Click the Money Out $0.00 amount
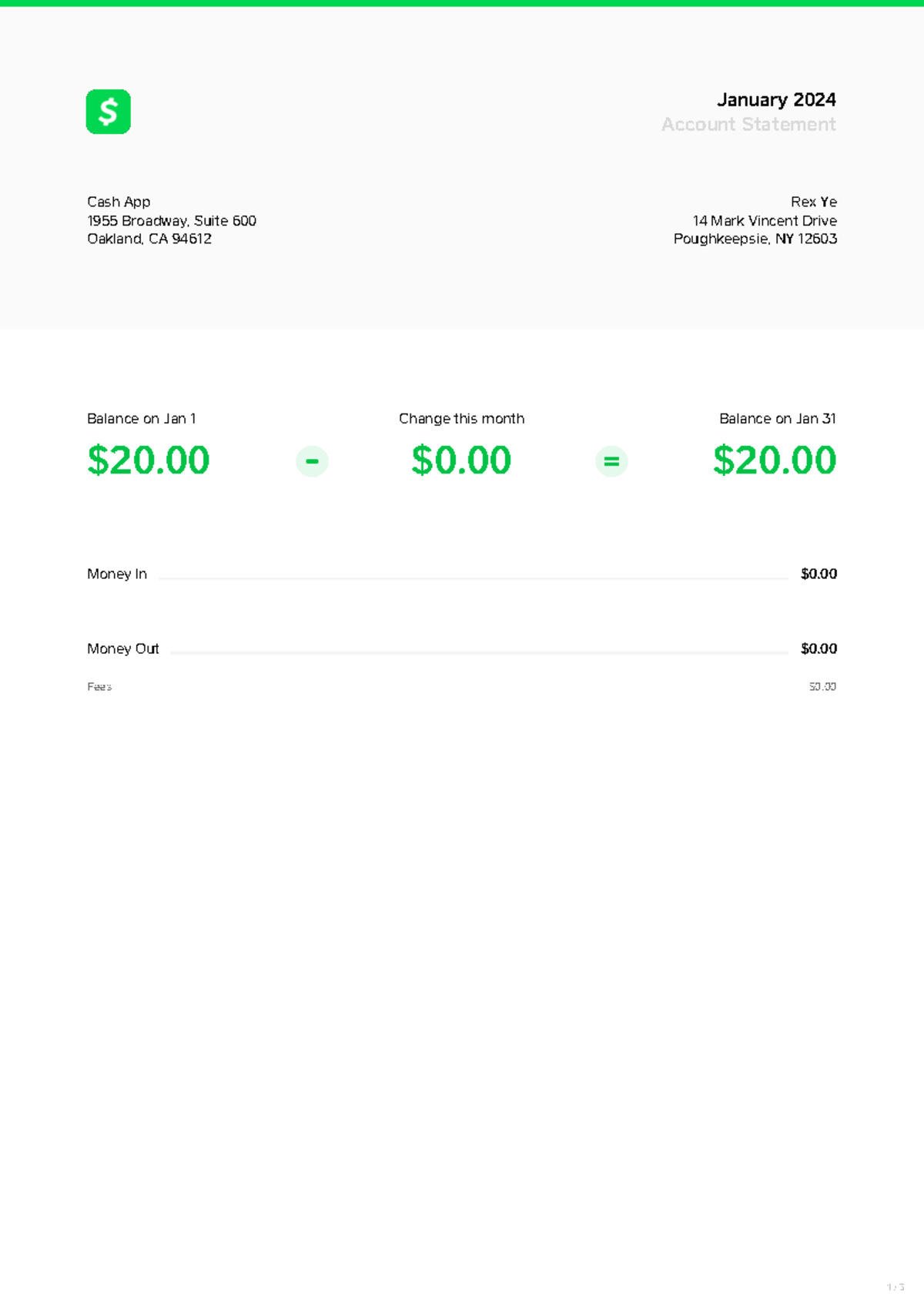The width and height of the screenshot is (924, 1306). tap(819, 649)
